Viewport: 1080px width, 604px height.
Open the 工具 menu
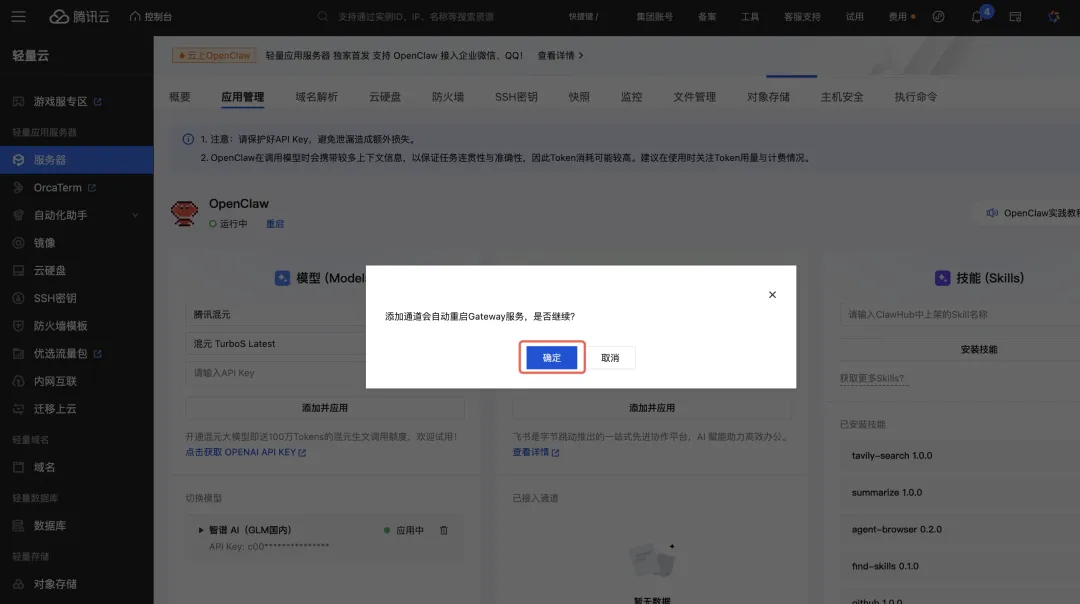750,17
